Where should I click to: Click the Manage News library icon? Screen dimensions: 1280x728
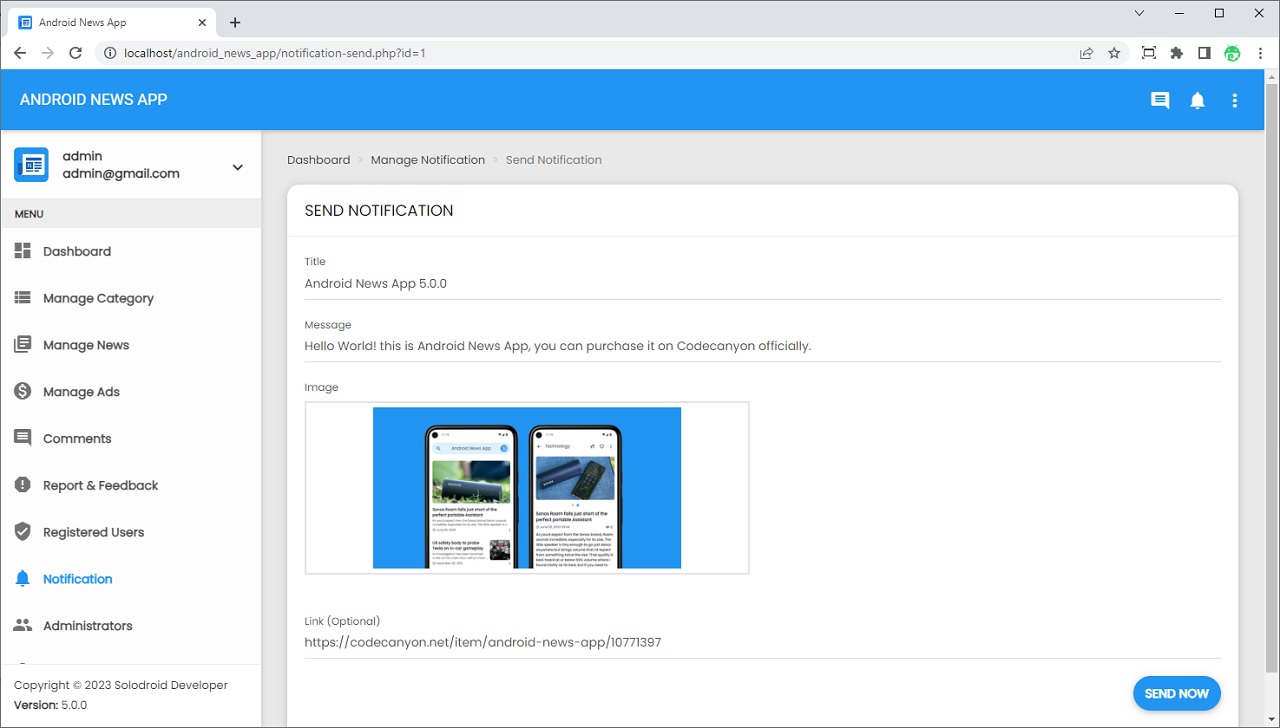tap(22, 345)
